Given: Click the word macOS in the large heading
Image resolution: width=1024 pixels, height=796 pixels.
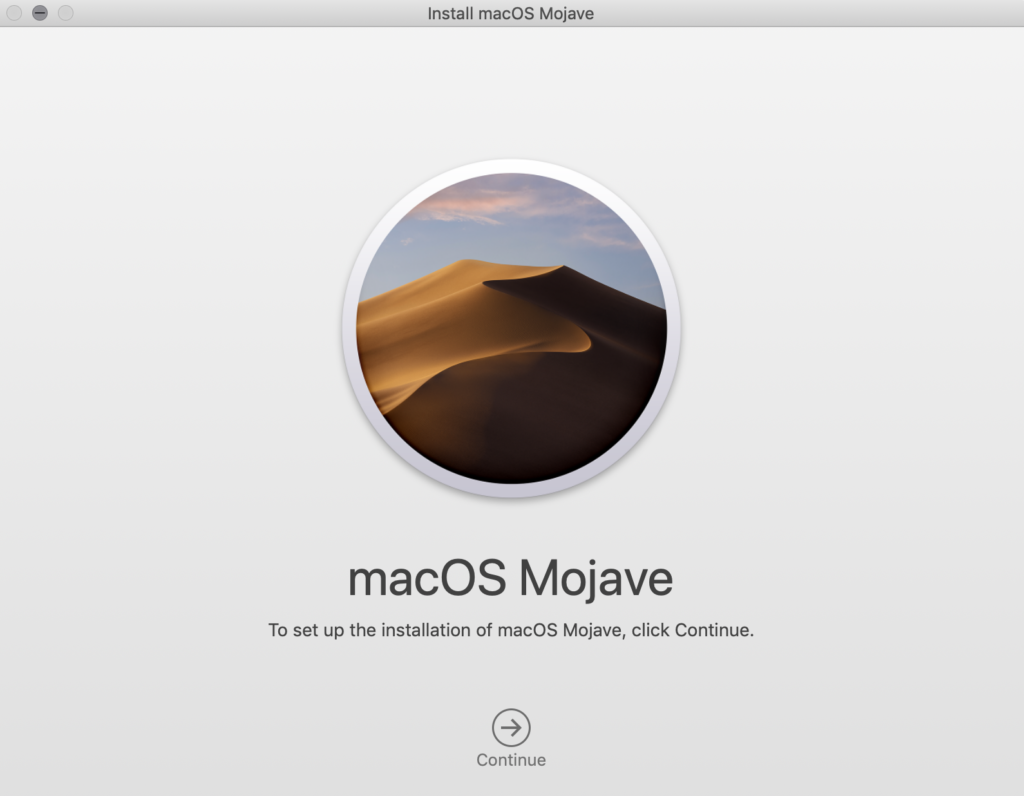Looking at the screenshot, I should click(x=428, y=578).
